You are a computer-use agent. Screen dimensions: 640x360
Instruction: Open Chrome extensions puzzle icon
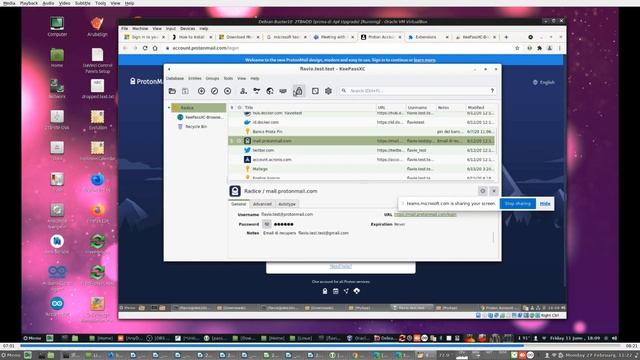540,48
